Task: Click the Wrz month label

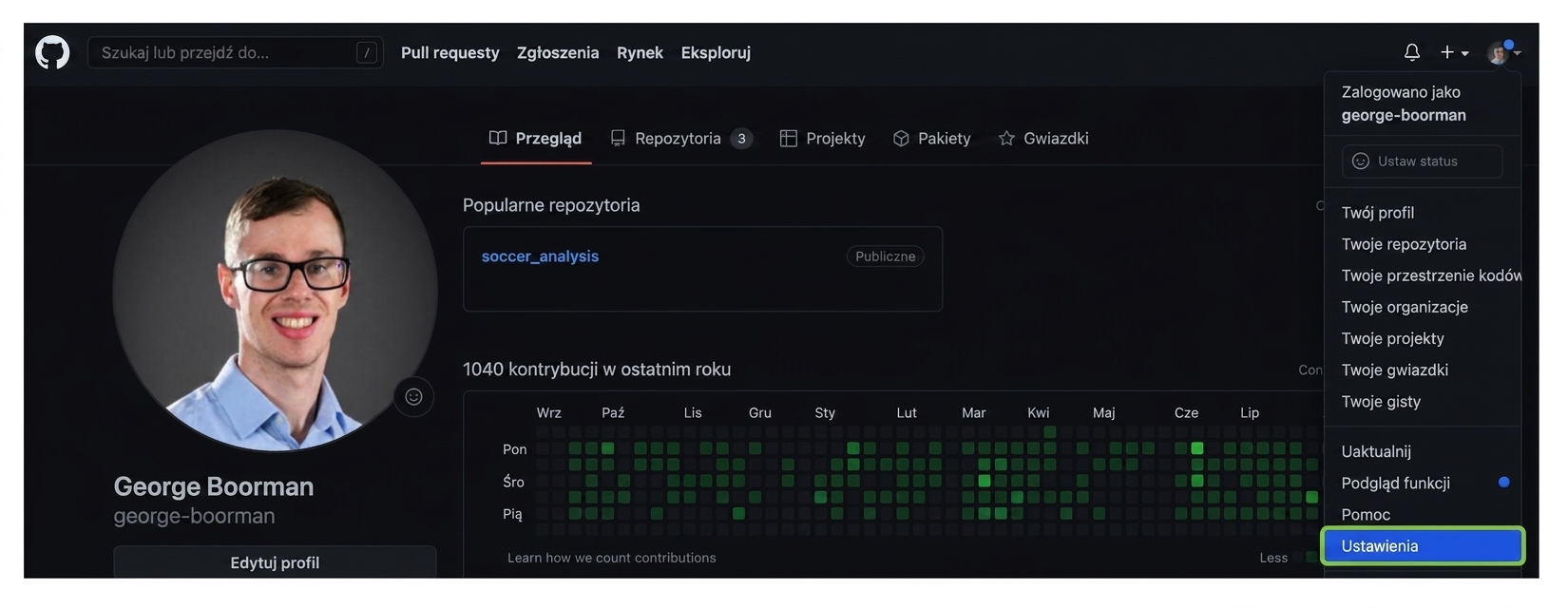Action: (x=548, y=412)
